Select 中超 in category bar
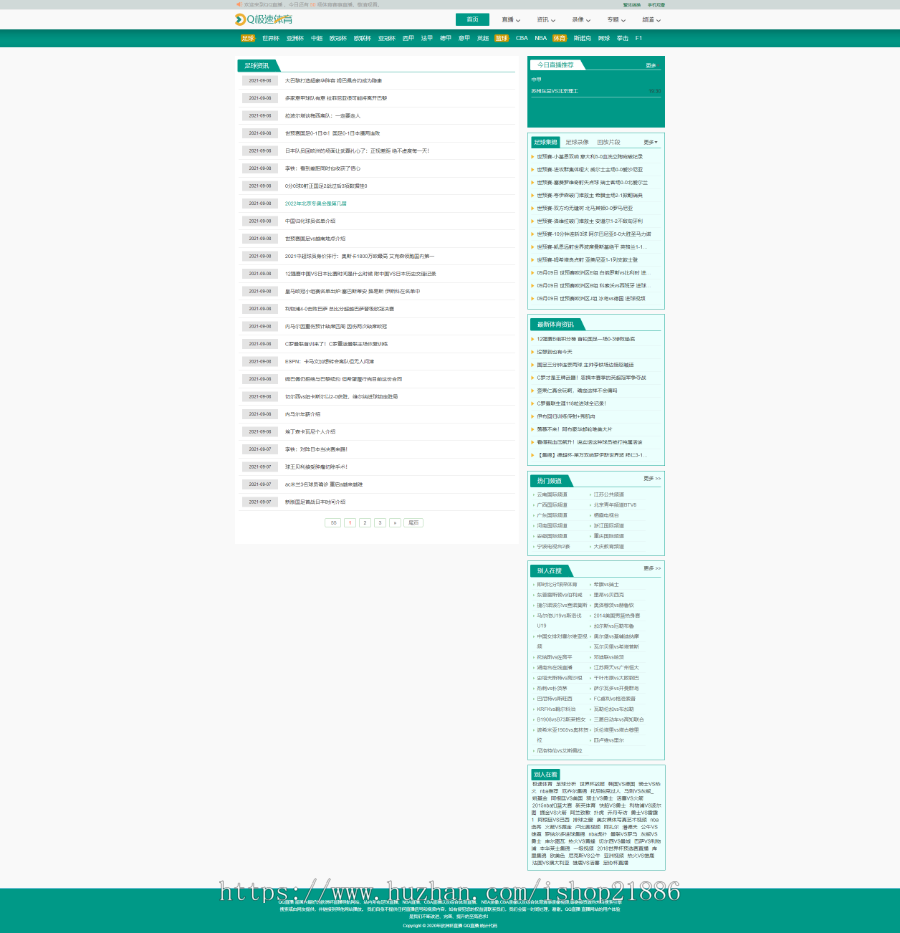The width and height of the screenshot is (900, 933). click(316, 38)
